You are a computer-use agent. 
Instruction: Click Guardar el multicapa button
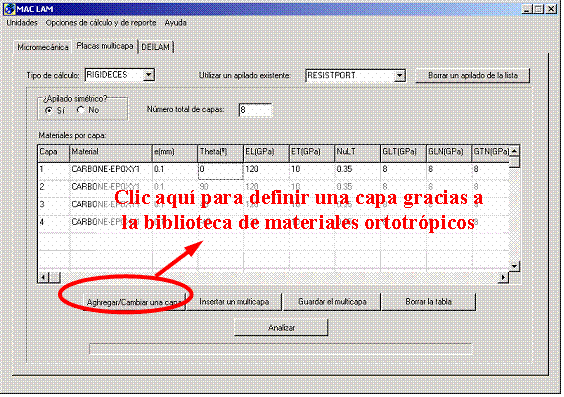click(x=332, y=302)
